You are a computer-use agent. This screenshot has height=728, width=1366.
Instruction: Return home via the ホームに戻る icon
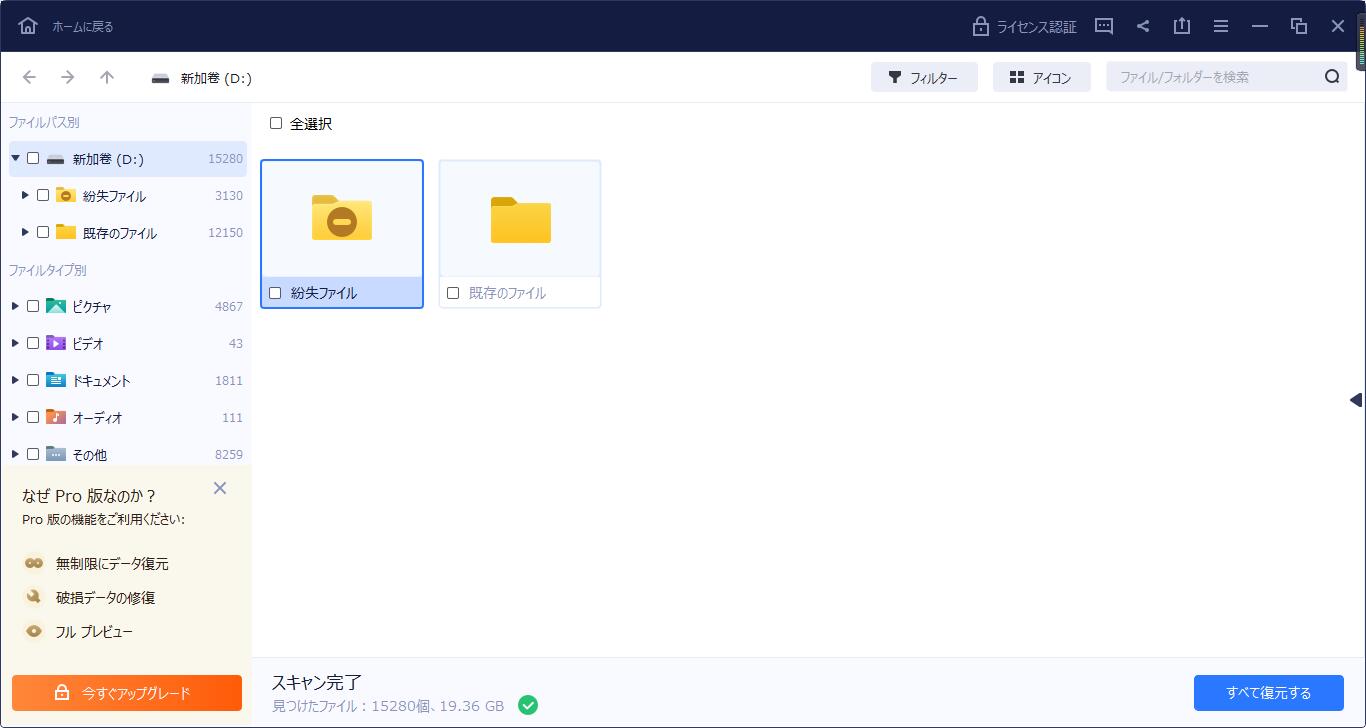(x=27, y=25)
